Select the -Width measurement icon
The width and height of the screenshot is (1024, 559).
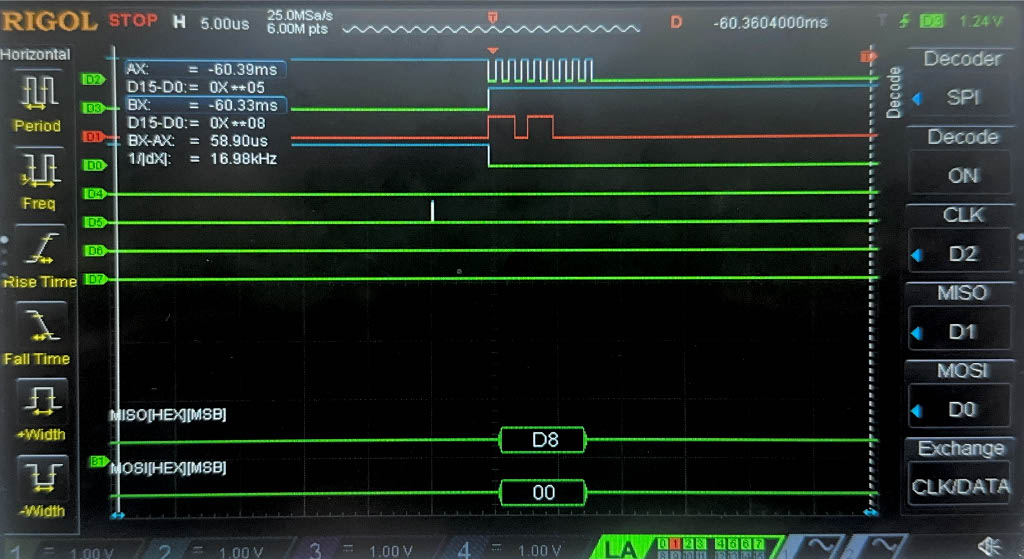(x=37, y=477)
